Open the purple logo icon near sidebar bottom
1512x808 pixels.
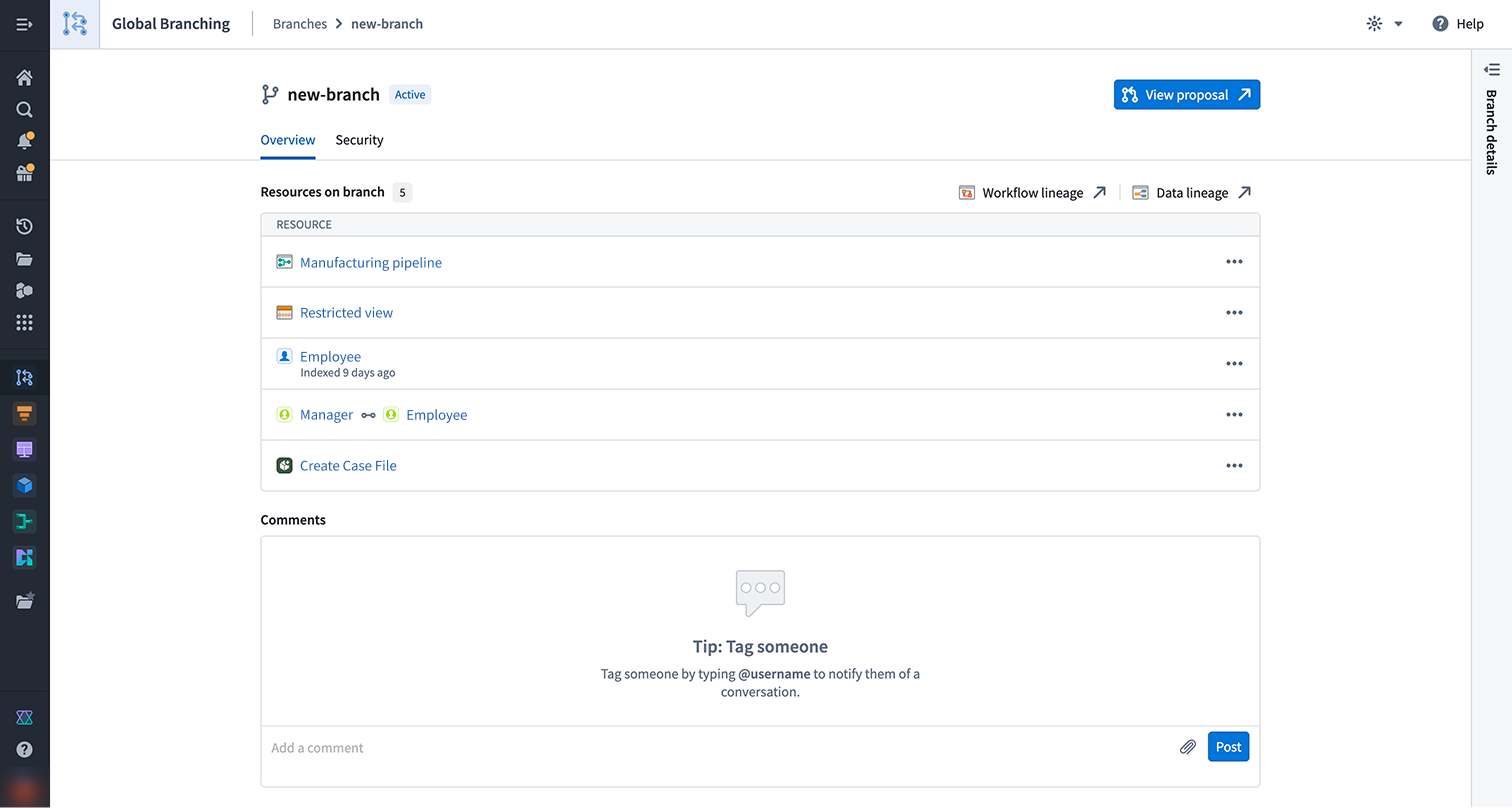tap(24, 718)
